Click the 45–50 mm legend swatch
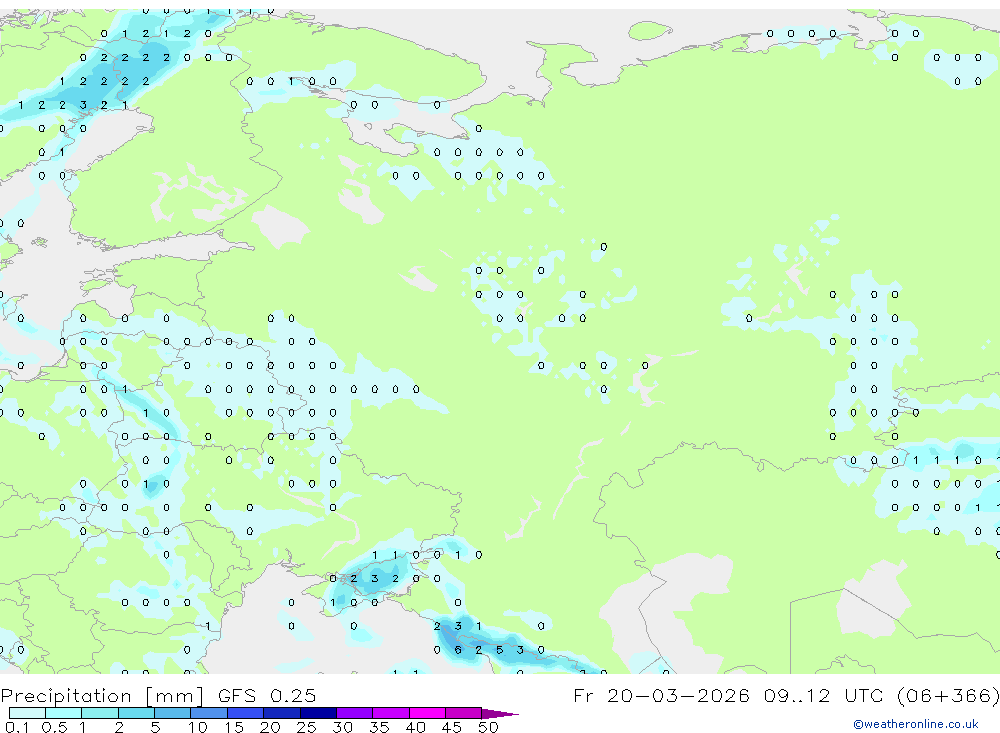1000x733 pixels. (x=464, y=713)
